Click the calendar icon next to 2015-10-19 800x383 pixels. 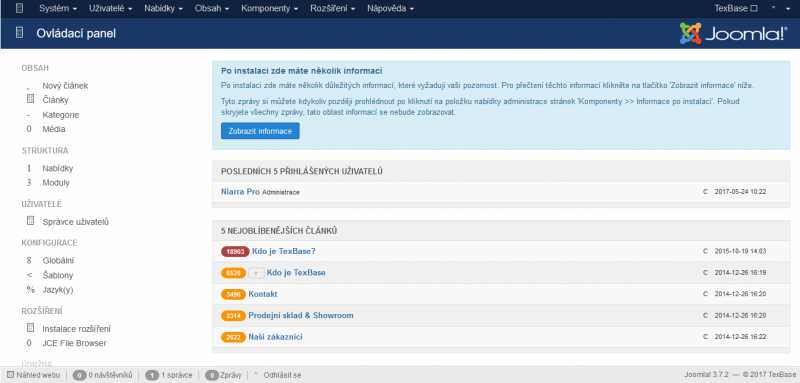(706, 251)
